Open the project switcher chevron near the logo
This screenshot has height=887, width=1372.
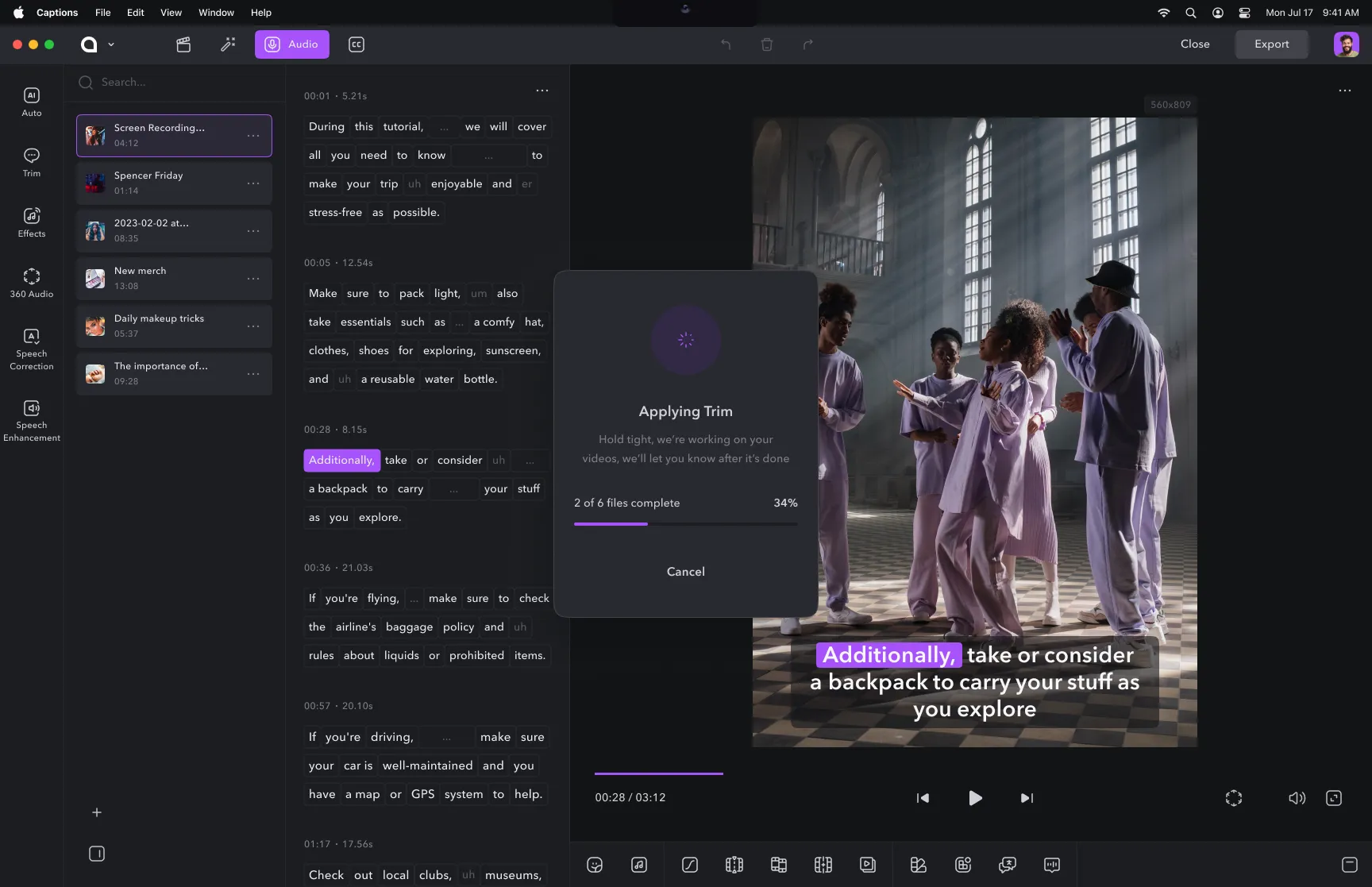pyautogui.click(x=111, y=44)
